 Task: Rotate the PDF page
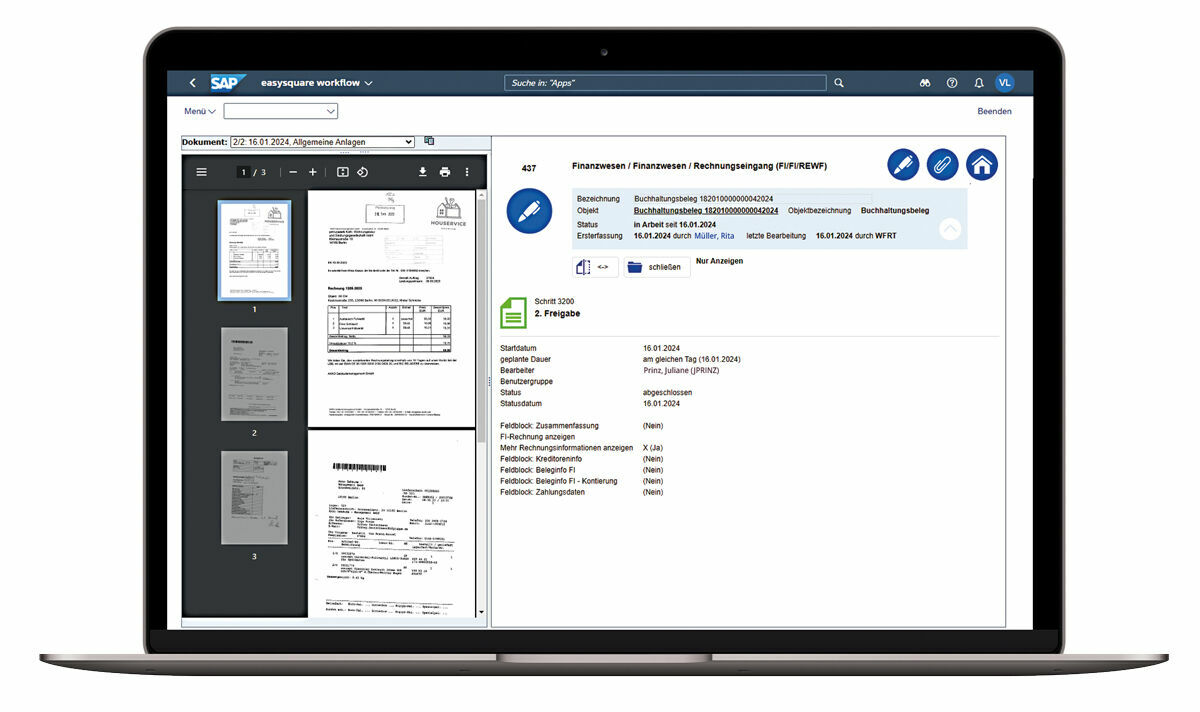[x=363, y=172]
